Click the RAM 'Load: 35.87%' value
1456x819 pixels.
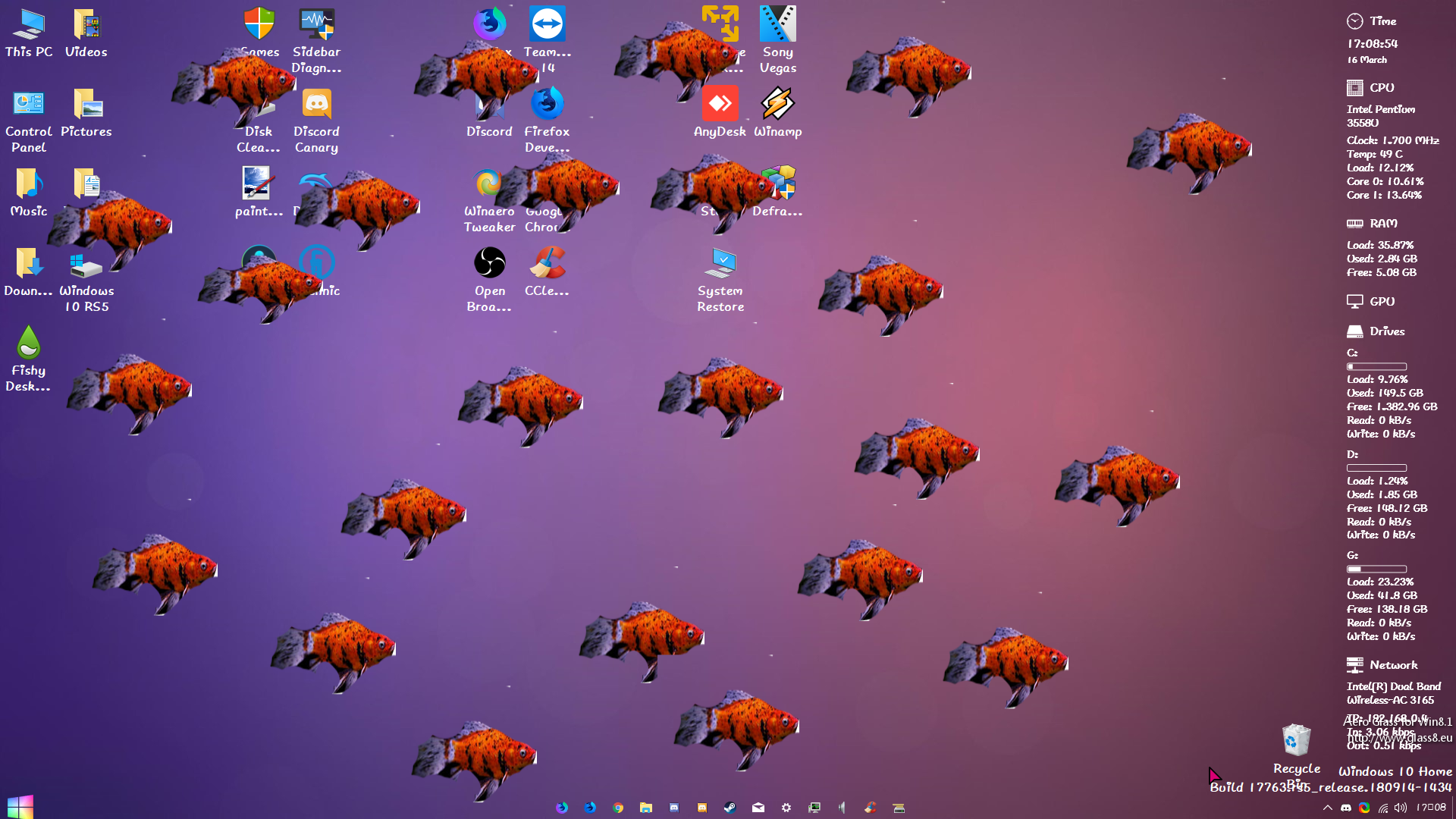coord(1380,245)
